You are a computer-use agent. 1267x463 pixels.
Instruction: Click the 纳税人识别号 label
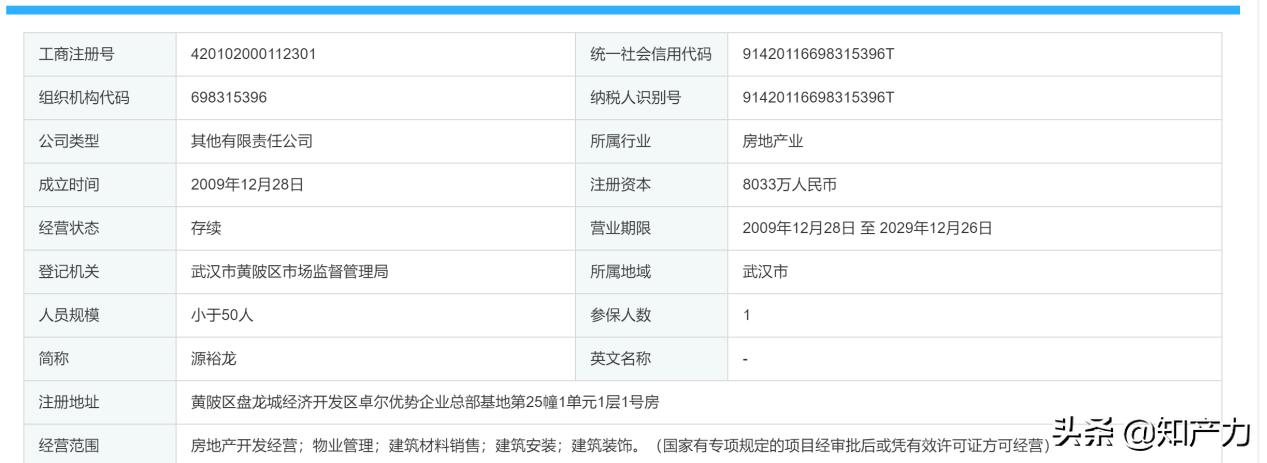[635, 97]
